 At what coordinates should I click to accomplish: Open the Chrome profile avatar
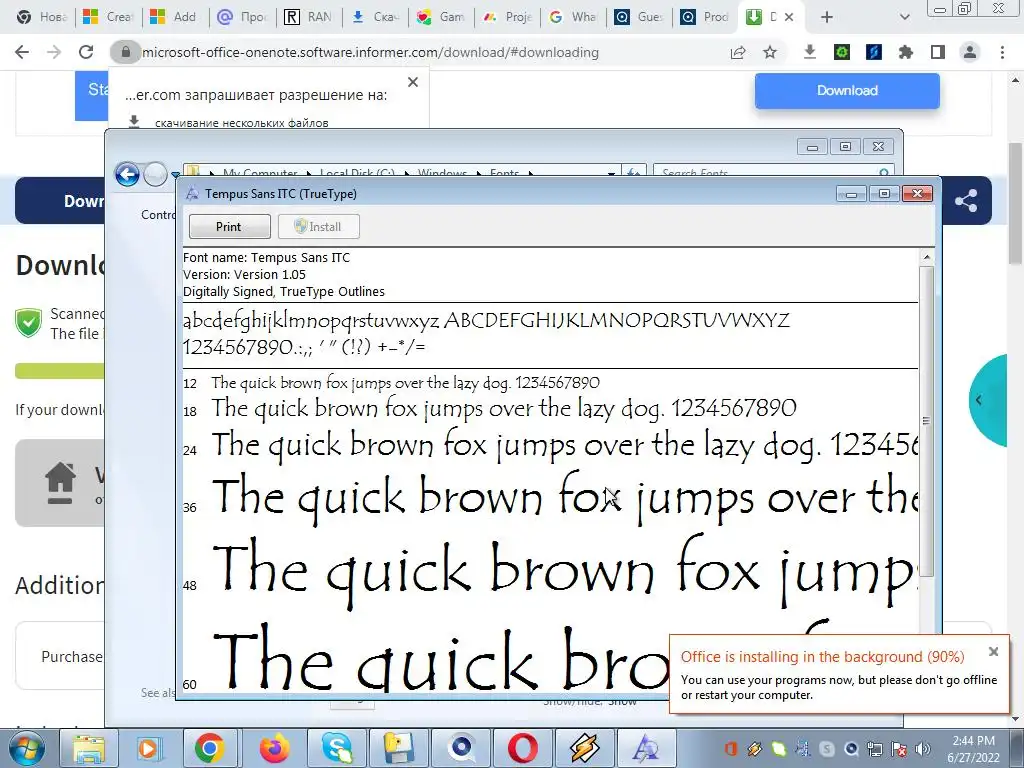click(x=970, y=52)
